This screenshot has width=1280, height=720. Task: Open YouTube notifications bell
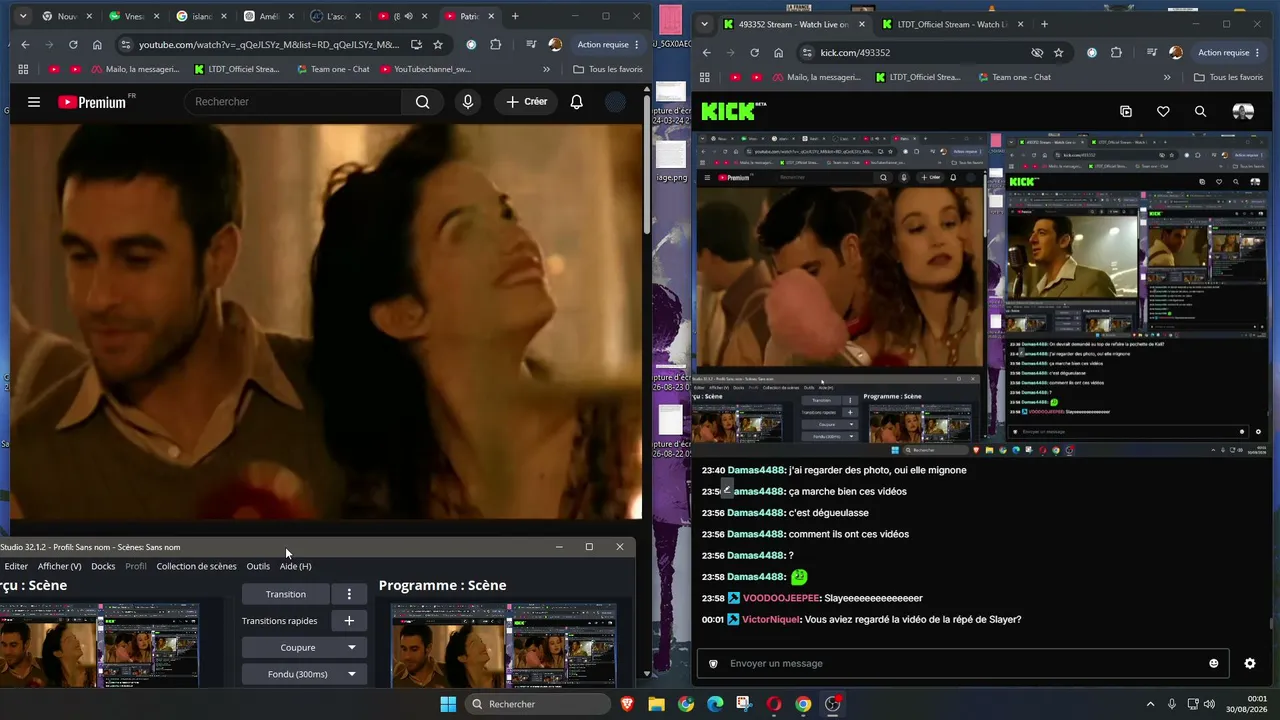click(x=576, y=102)
